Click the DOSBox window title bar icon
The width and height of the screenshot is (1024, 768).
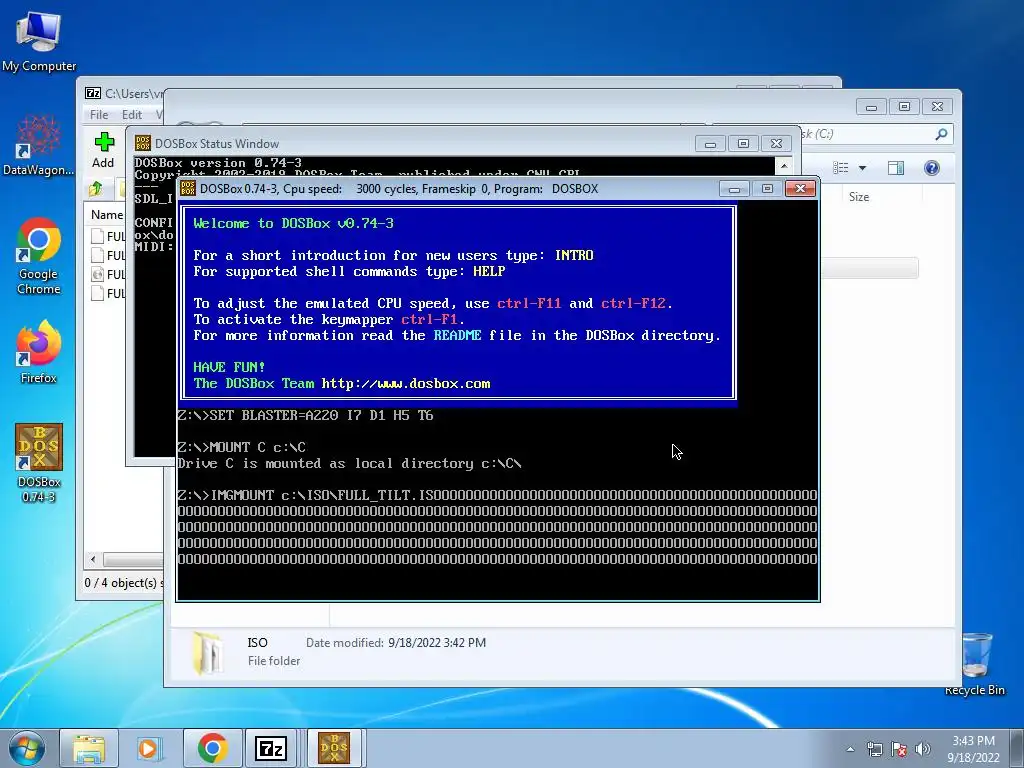(x=188, y=189)
